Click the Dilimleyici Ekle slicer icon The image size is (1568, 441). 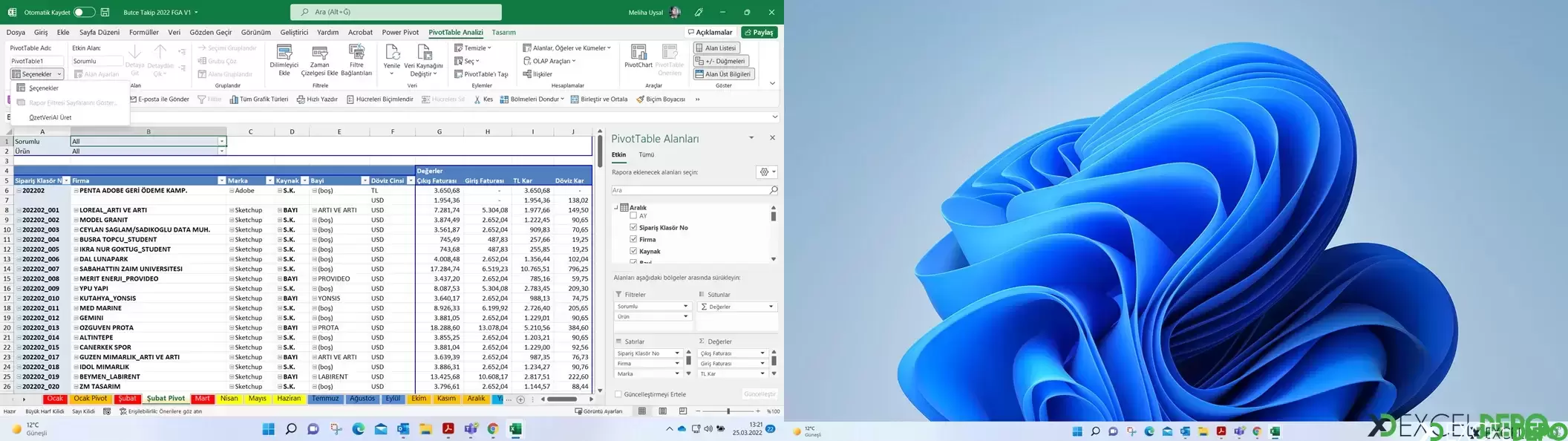pos(284,53)
